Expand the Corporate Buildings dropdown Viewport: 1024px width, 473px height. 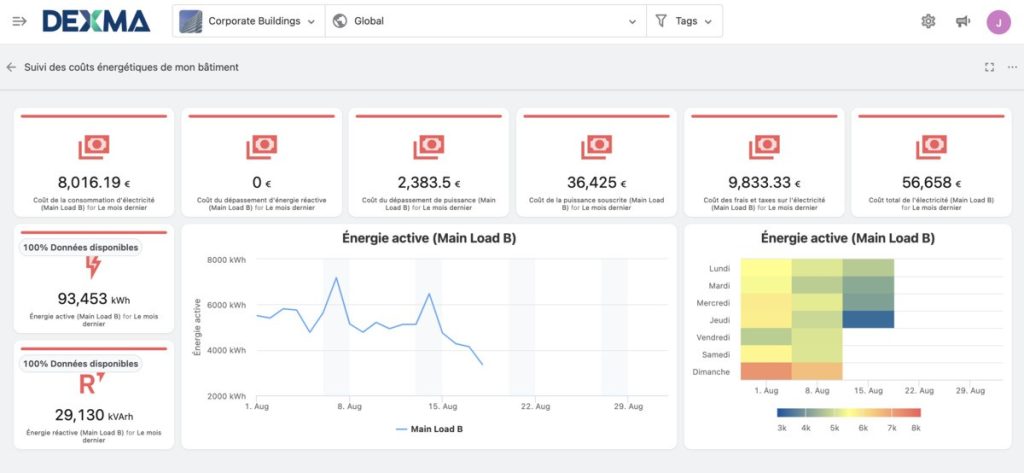tap(248, 21)
